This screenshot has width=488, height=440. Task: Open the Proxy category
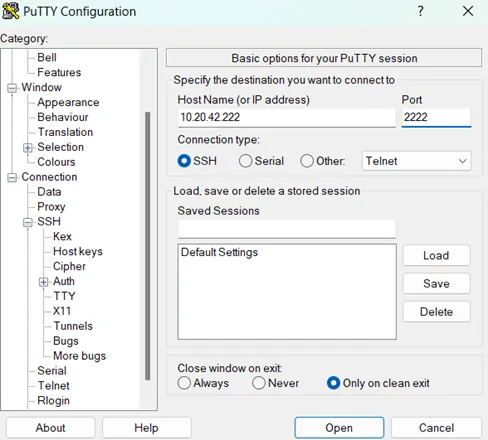tap(51, 207)
